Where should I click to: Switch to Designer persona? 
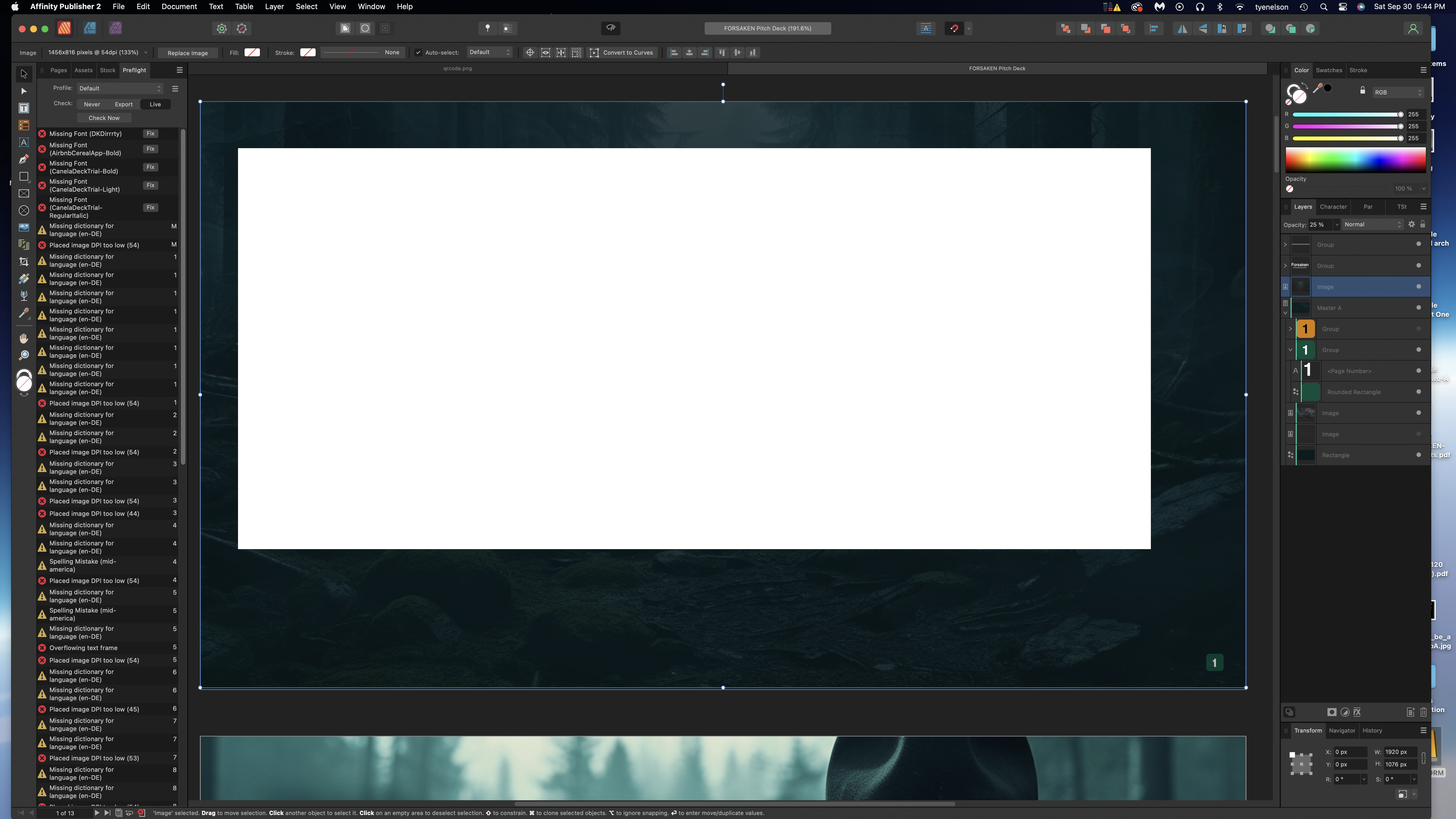click(x=90, y=28)
